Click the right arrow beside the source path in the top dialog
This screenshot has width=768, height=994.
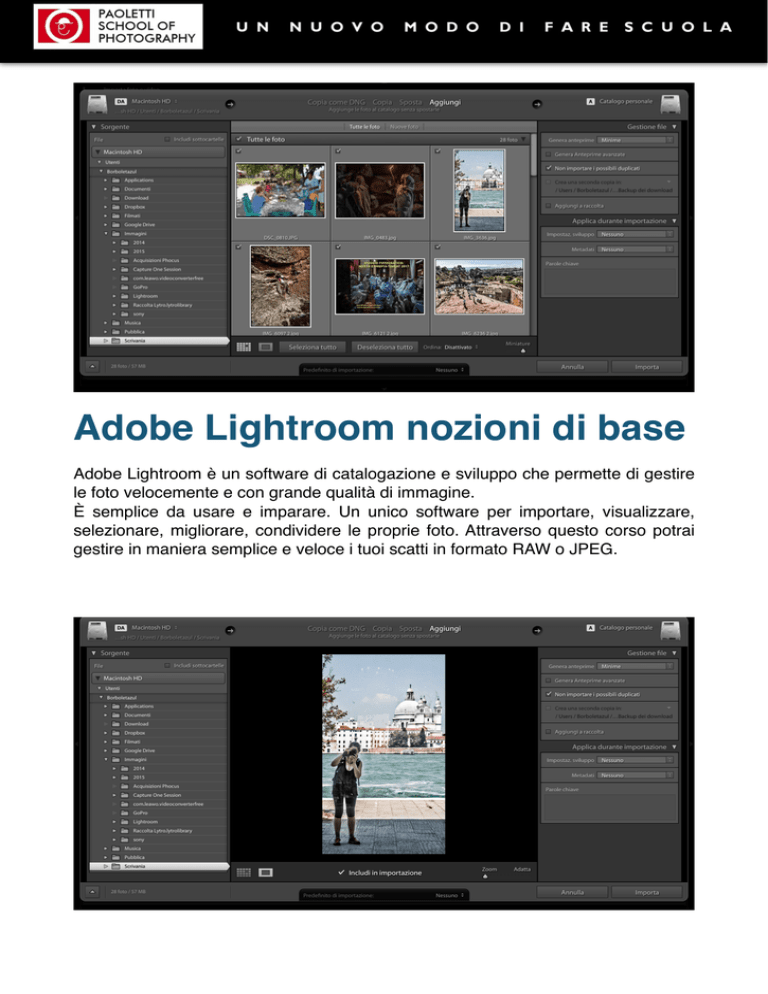click(230, 104)
